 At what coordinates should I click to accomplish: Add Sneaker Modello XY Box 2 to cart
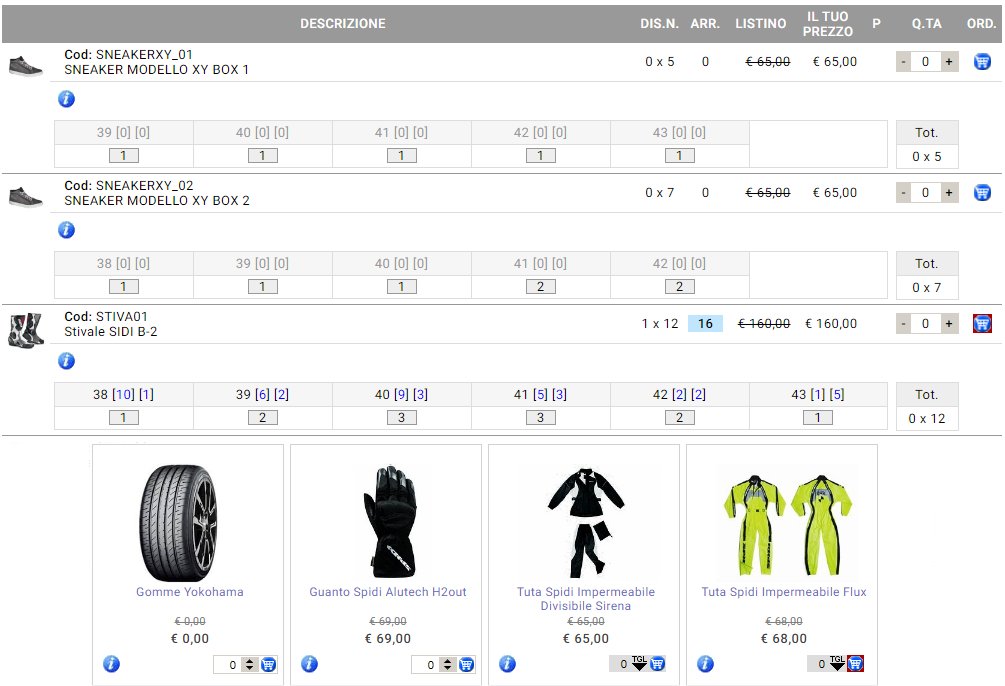(982, 193)
